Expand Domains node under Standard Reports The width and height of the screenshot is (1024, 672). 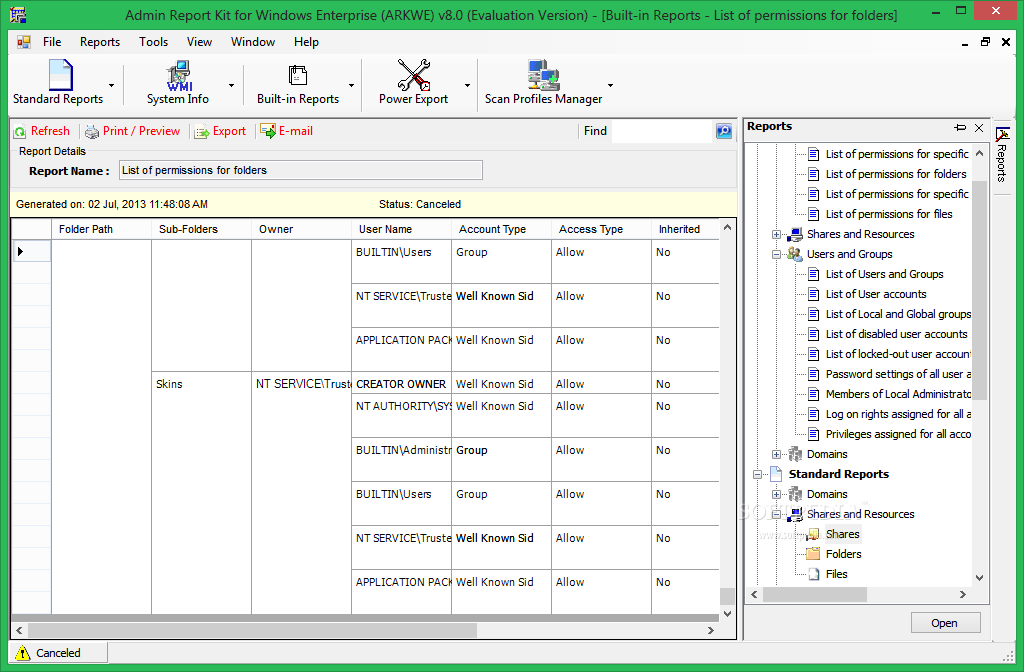coord(776,494)
